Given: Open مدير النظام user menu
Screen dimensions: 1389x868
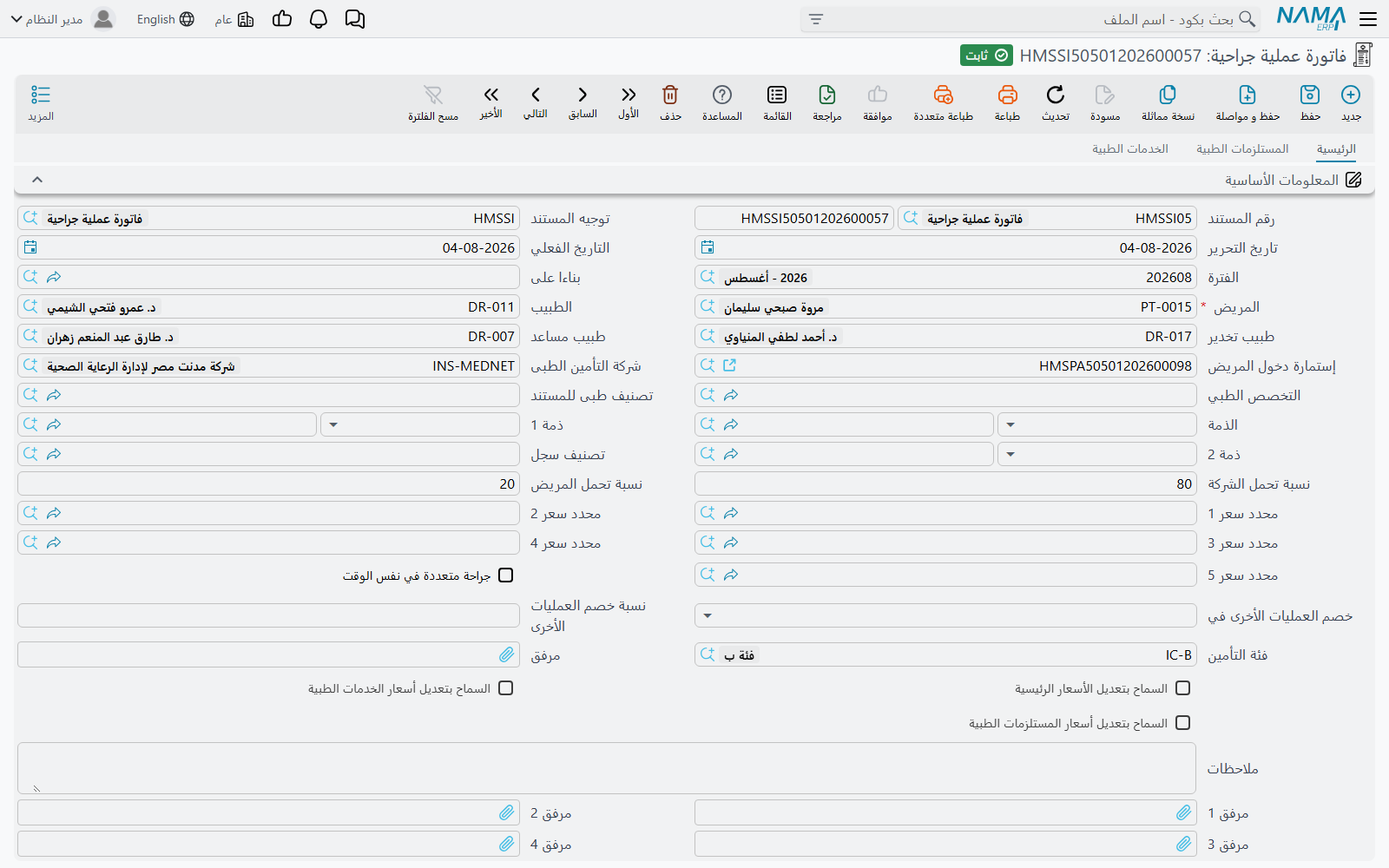Looking at the screenshot, I should click(63, 19).
